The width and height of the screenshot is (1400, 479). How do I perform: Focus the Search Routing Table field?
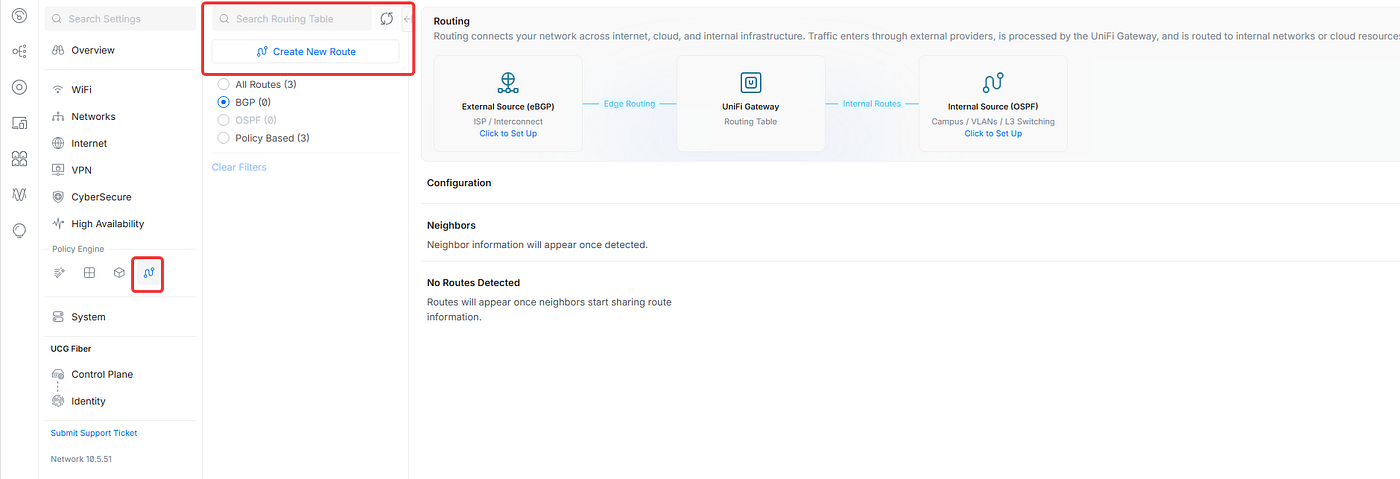(292, 19)
